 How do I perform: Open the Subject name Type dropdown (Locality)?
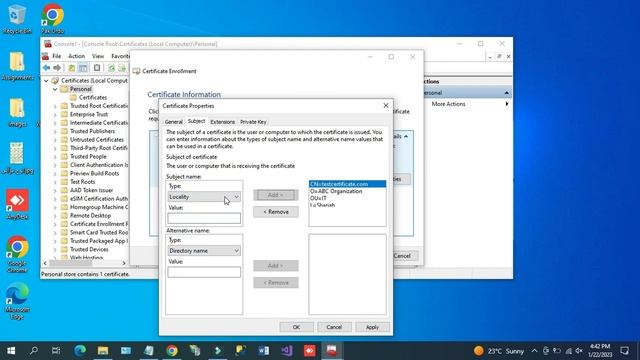(x=204, y=197)
